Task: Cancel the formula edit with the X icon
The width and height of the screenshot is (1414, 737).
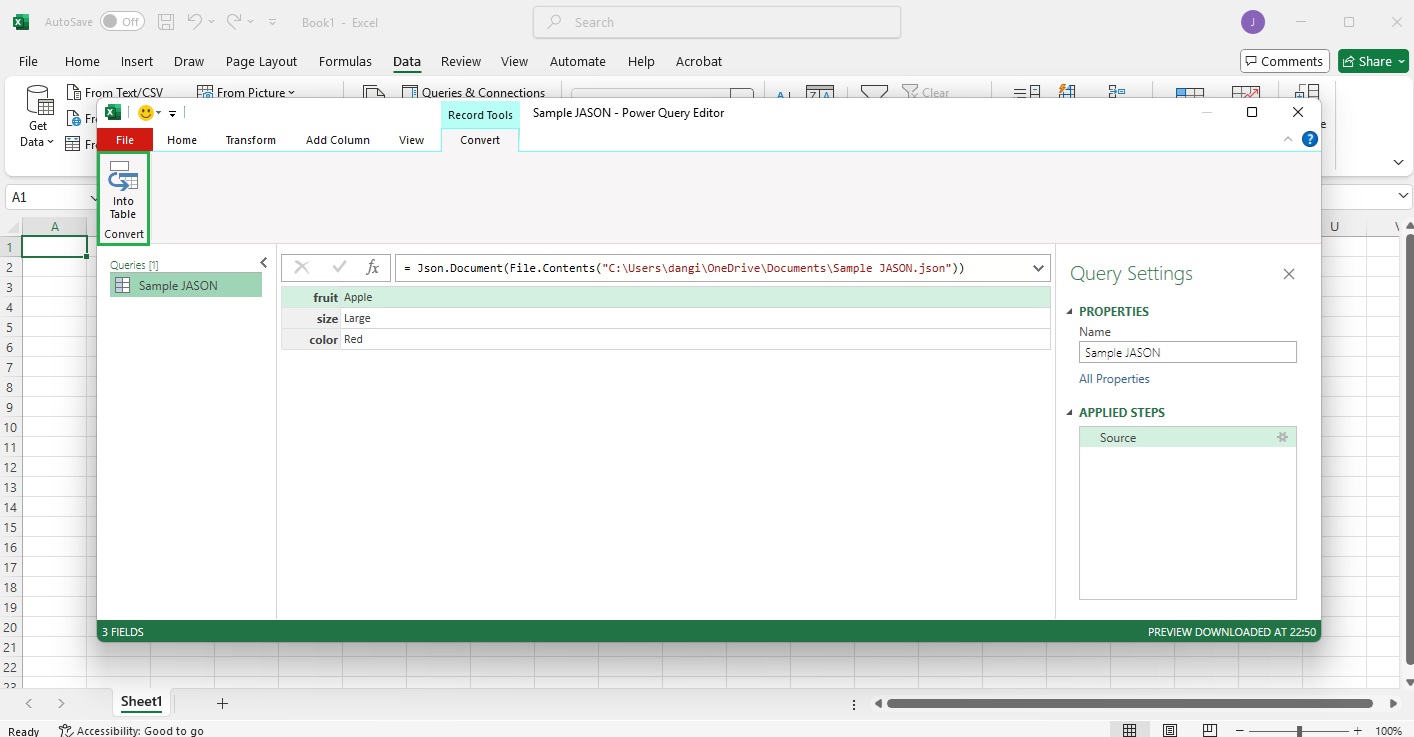Action: click(302, 267)
